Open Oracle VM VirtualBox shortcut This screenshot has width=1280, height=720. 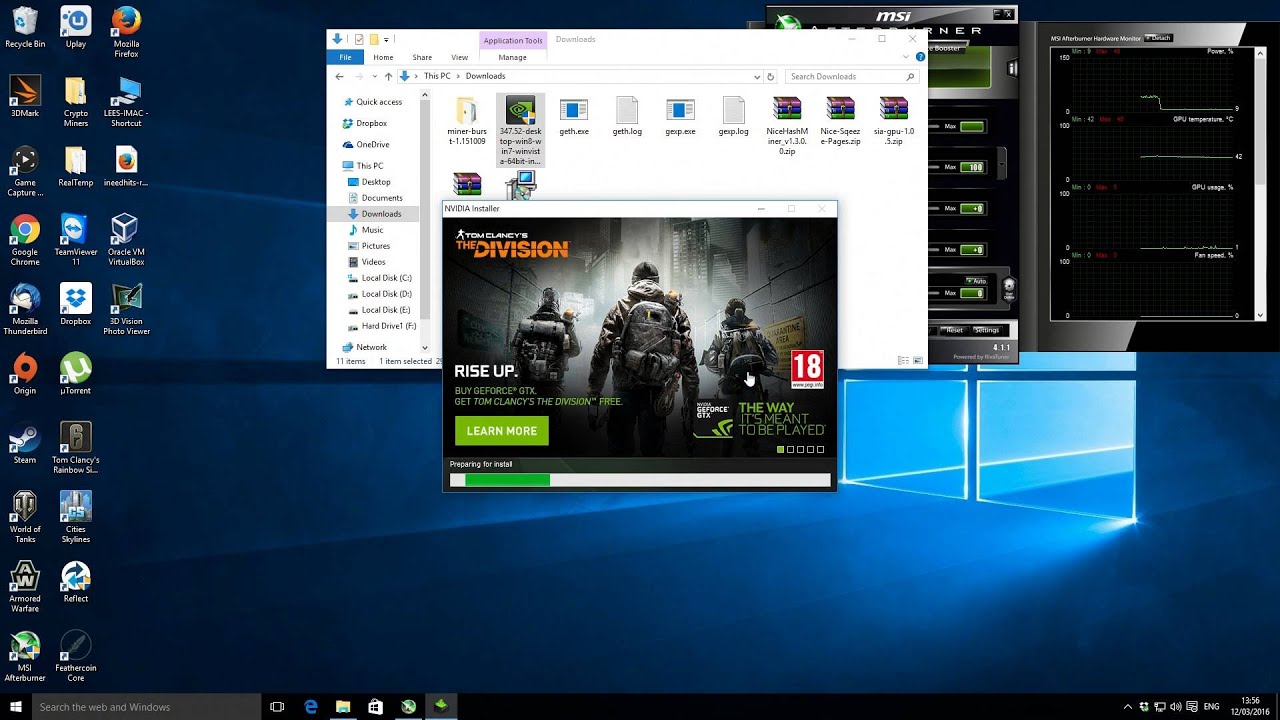[126, 239]
